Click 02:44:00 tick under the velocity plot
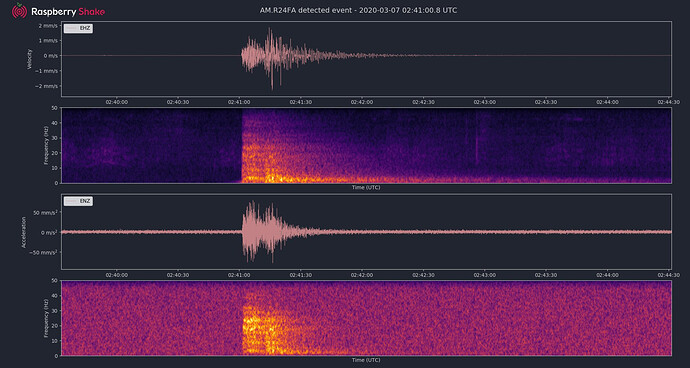 (x=607, y=102)
